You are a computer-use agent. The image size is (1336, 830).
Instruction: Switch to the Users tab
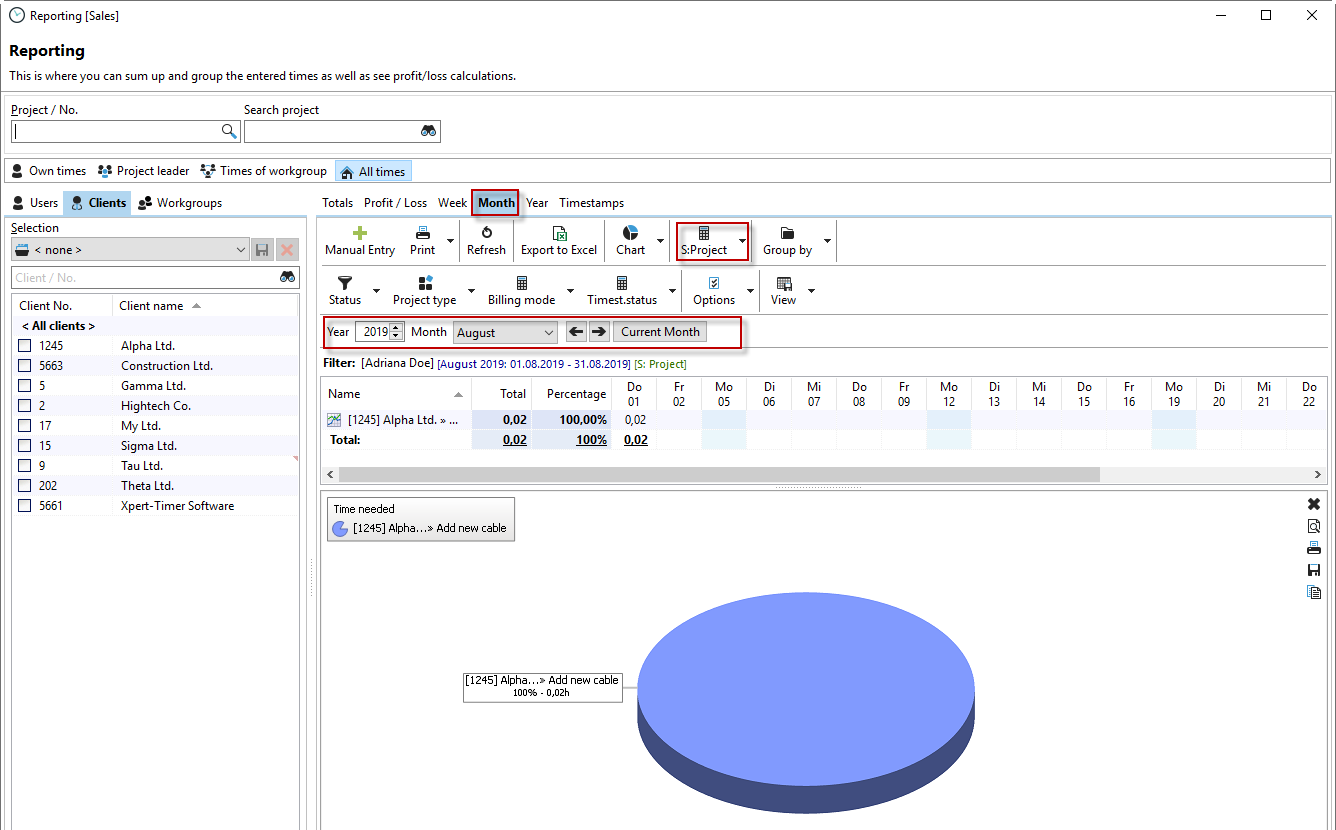(35, 203)
